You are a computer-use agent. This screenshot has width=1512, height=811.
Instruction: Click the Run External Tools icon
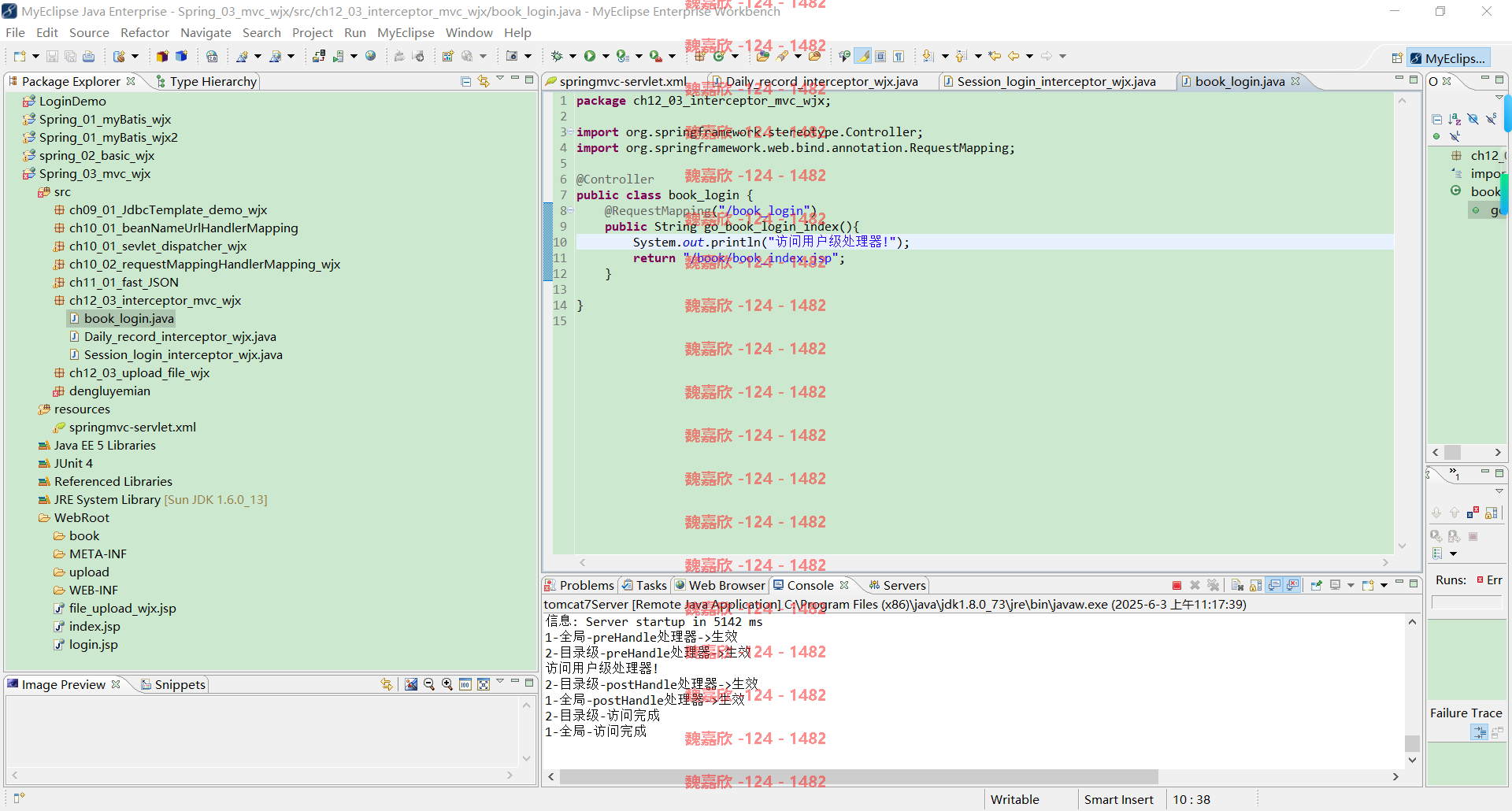coord(655,56)
